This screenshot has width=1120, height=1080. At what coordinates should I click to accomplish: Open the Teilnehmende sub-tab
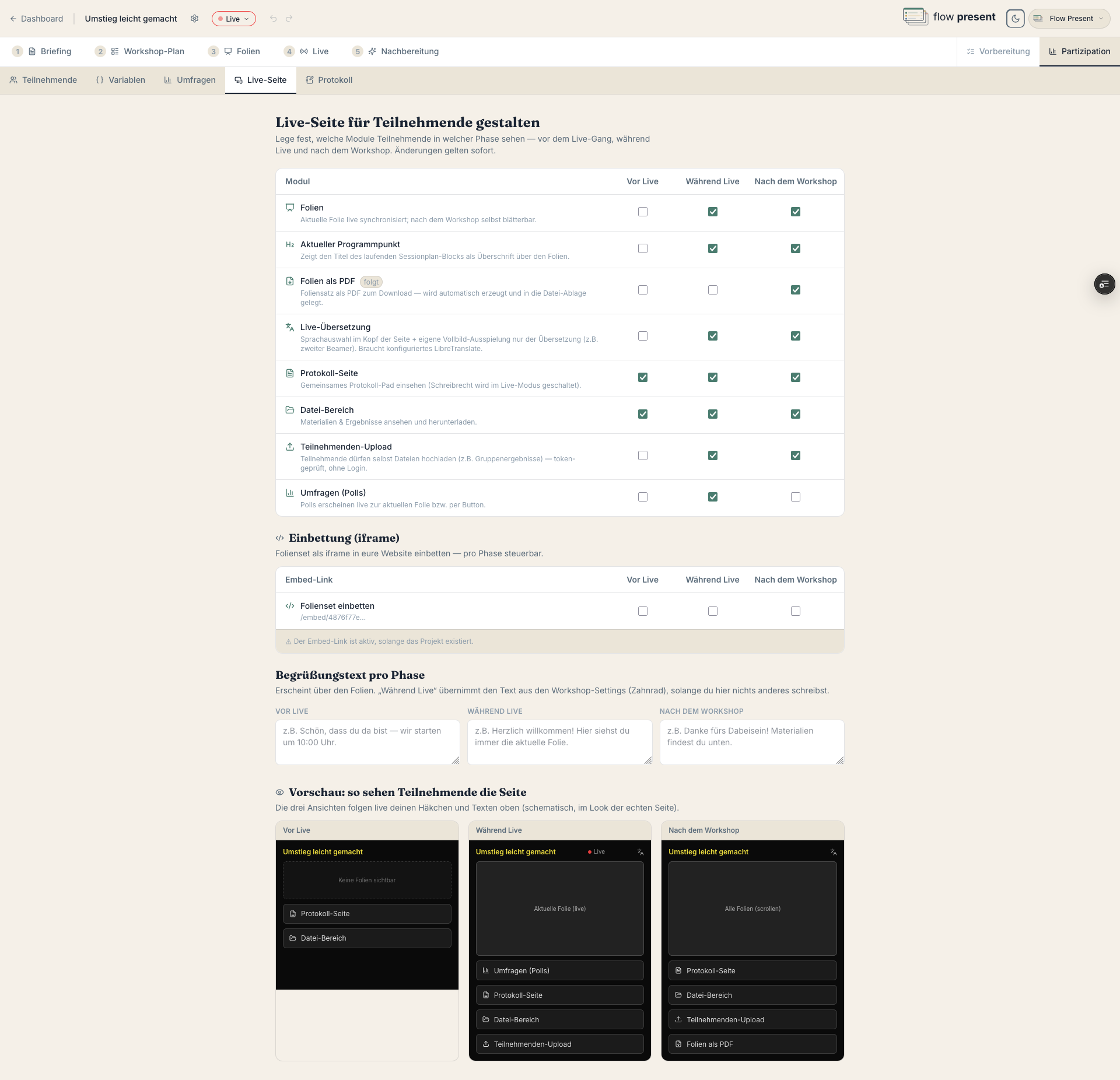pyautogui.click(x=43, y=80)
